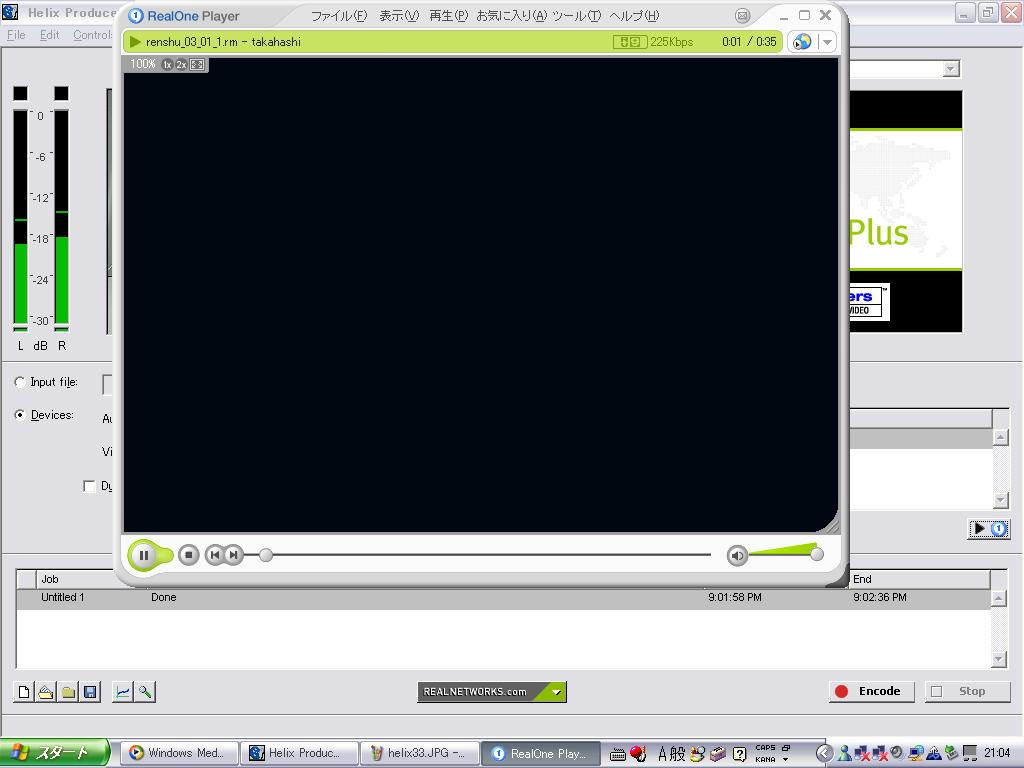Screen dimensions: 1024x768
Task: Click the IME conversion mode 般 indicator
Action: tap(678, 754)
